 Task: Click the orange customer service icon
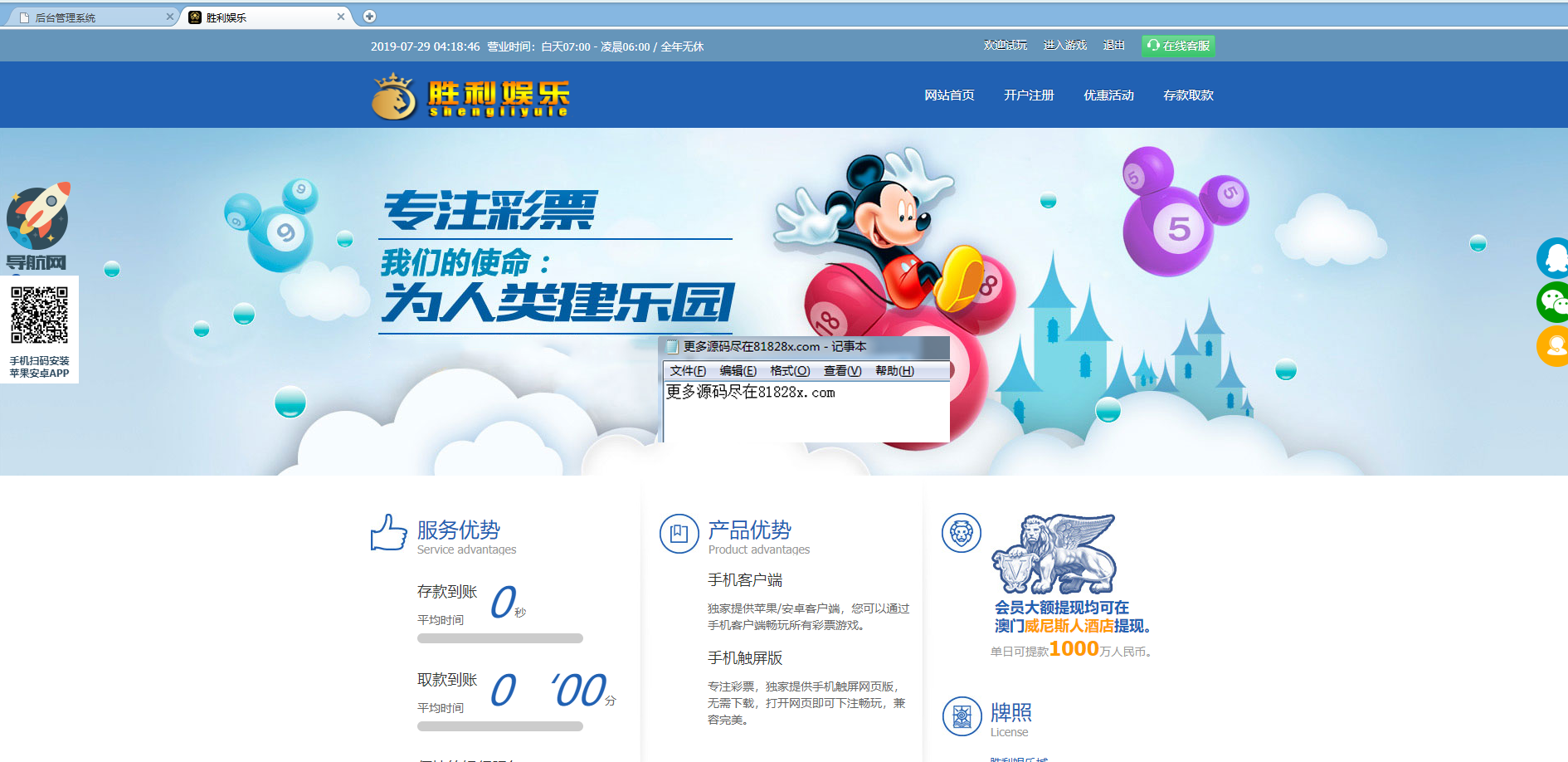click(1553, 345)
